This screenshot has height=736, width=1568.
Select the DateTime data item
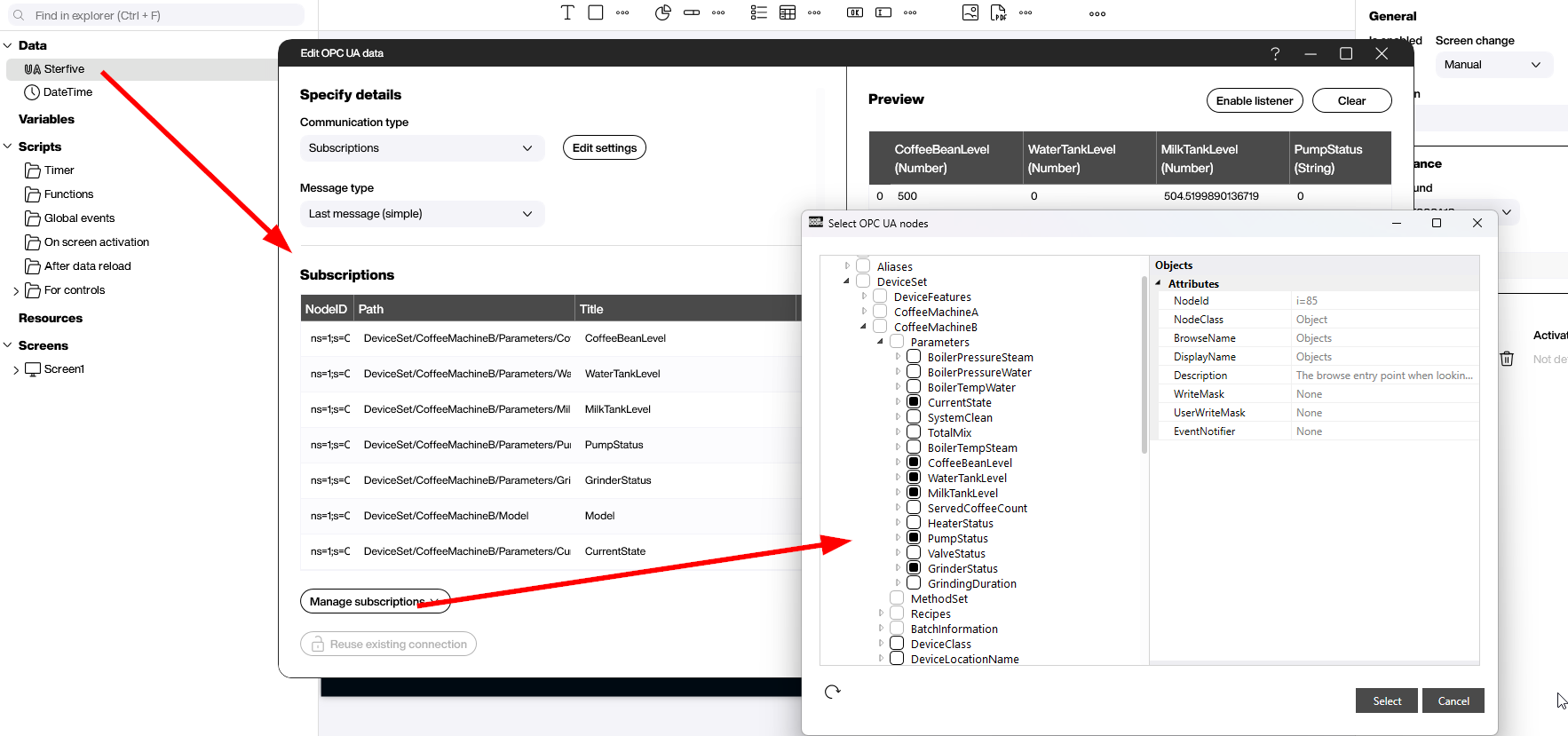pos(67,92)
